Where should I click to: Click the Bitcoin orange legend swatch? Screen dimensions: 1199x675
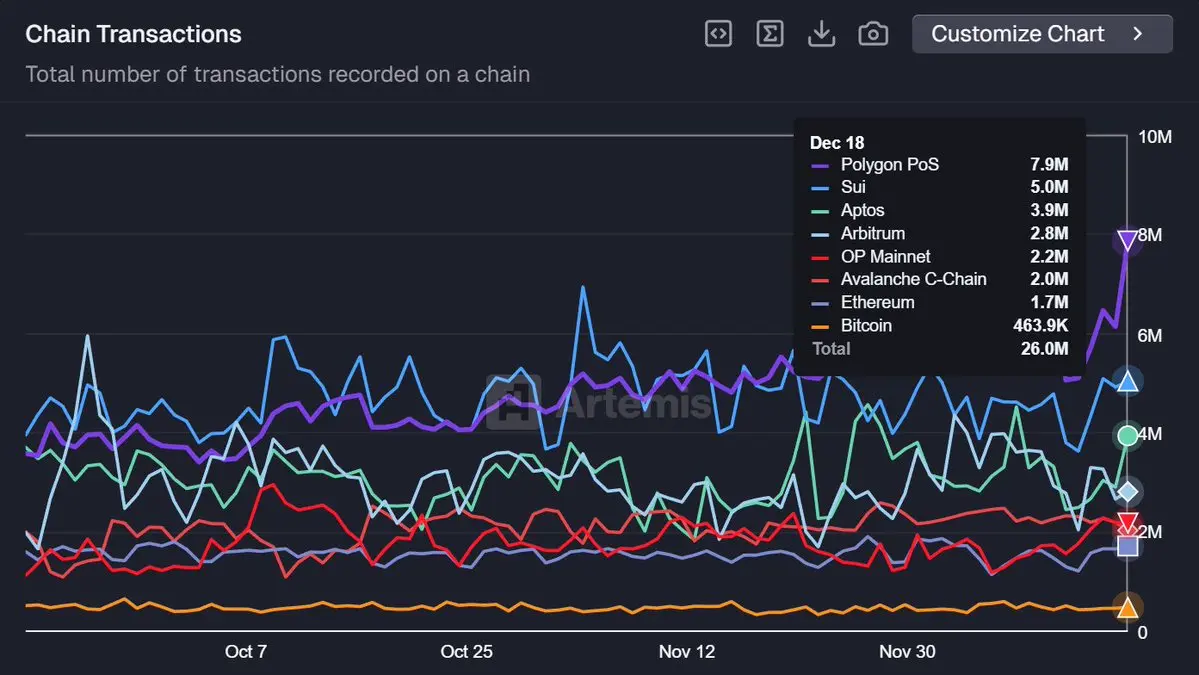click(820, 326)
